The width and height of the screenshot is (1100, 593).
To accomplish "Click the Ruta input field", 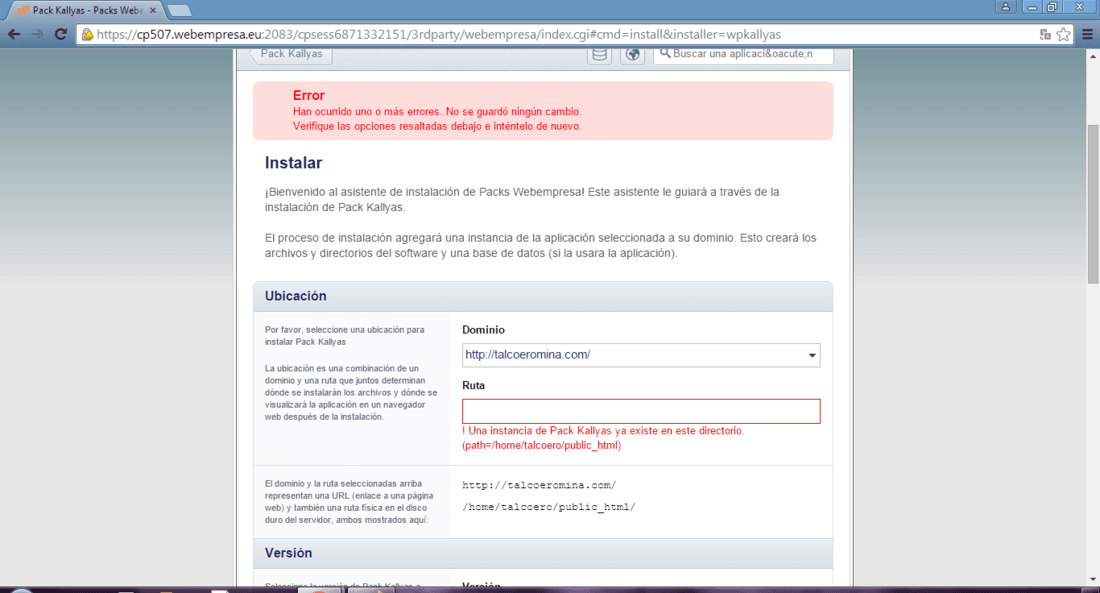I will point(640,411).
